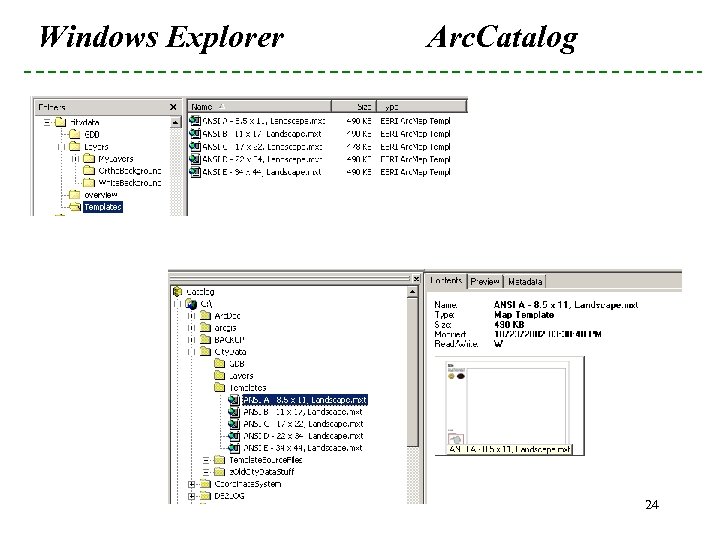Sort Explorer files by Size column
The width and height of the screenshot is (720, 540).
(x=354, y=107)
